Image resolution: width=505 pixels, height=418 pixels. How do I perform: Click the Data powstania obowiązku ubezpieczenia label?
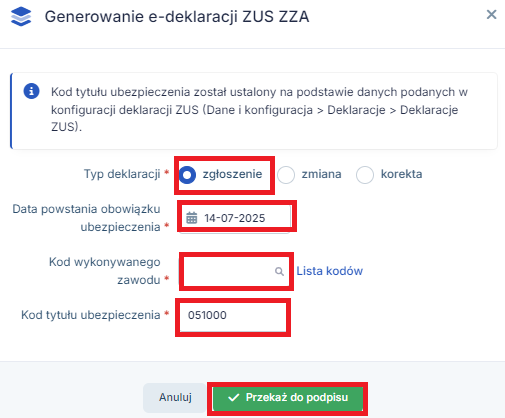click(87, 218)
